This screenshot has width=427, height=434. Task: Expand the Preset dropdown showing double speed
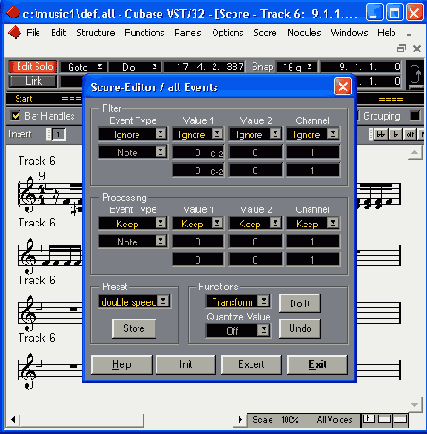[135, 302]
